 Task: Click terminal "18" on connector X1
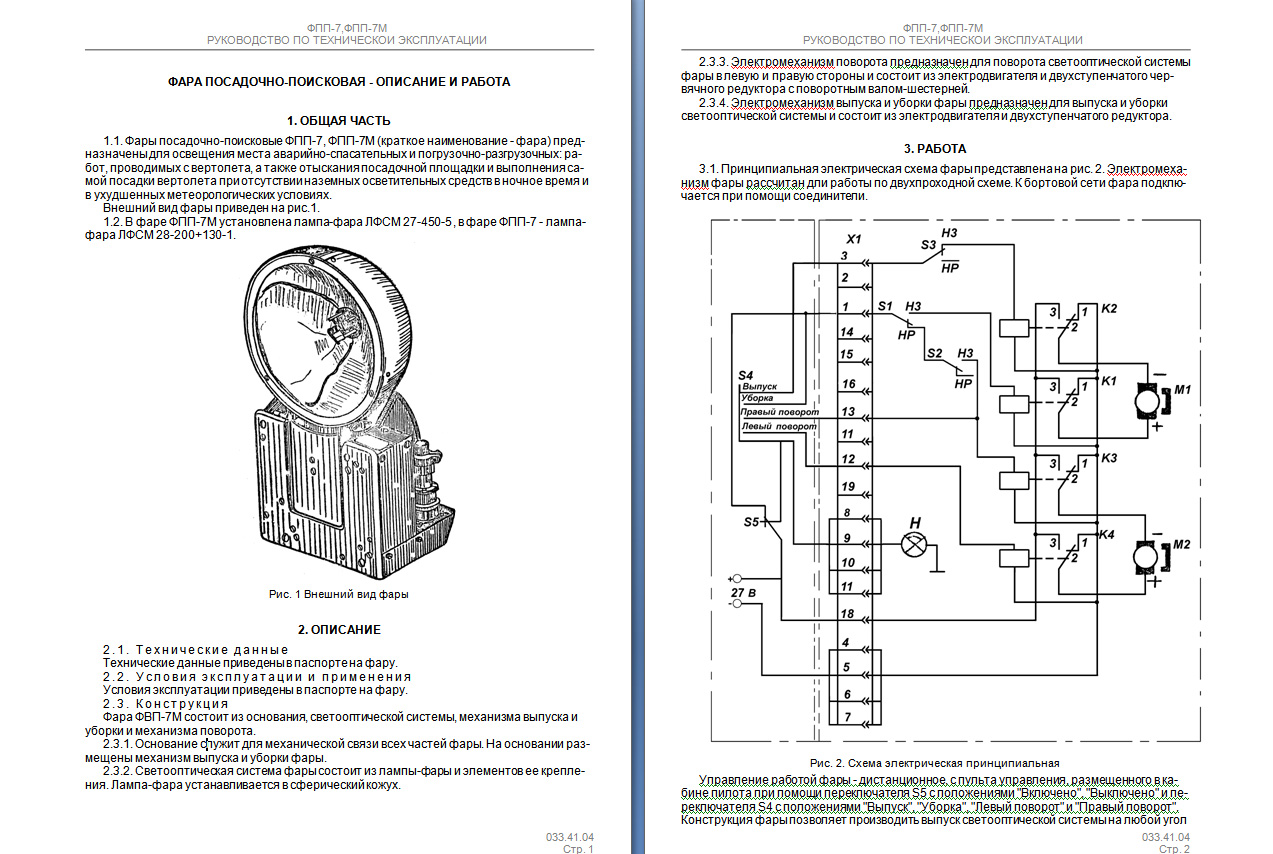(846, 613)
